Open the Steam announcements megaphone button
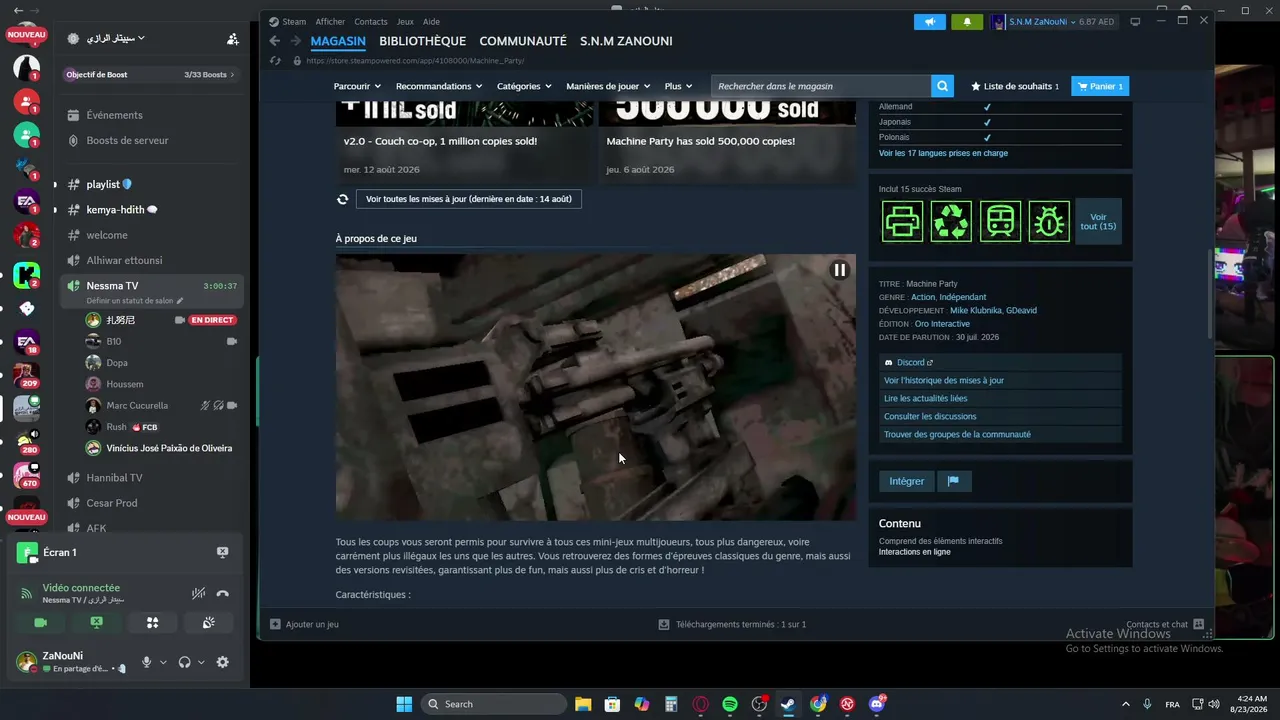The width and height of the screenshot is (1280, 720). (930, 21)
